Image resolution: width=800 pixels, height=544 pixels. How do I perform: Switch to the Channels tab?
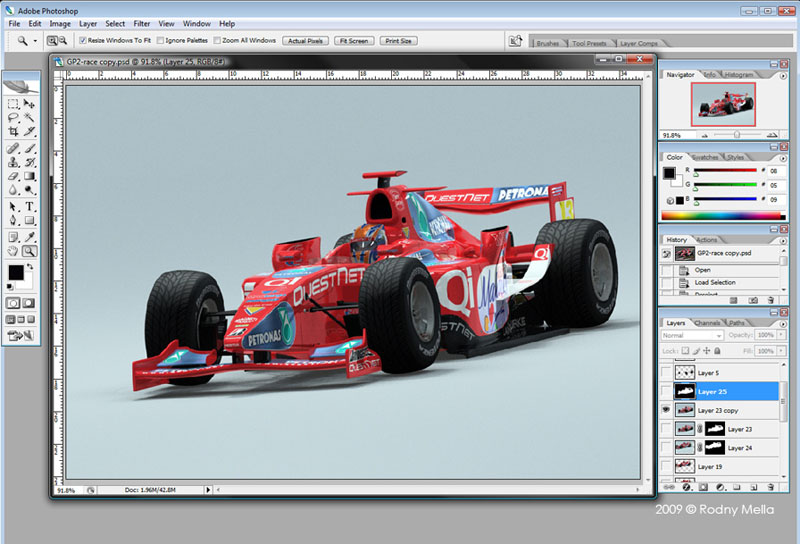tap(708, 323)
